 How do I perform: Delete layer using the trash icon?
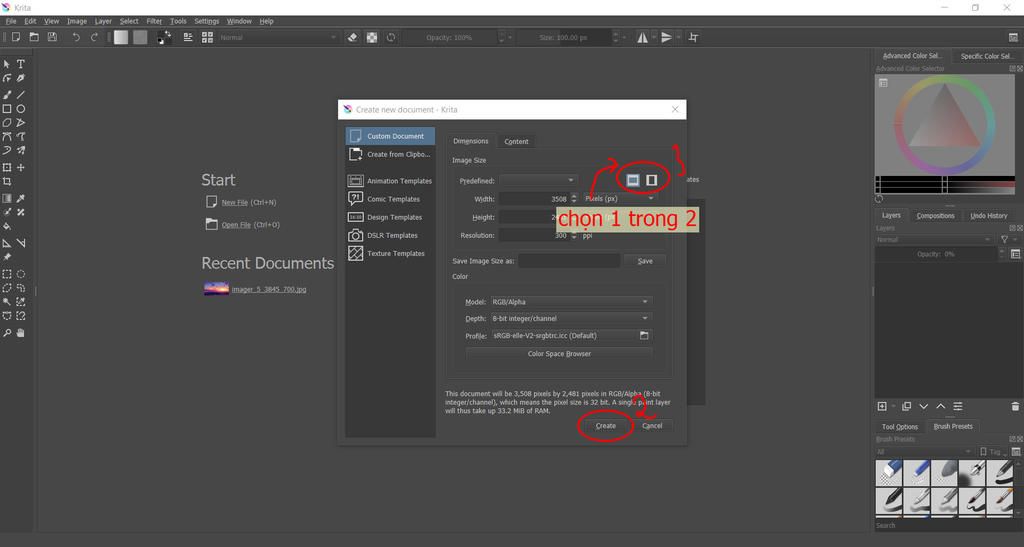coord(1015,406)
